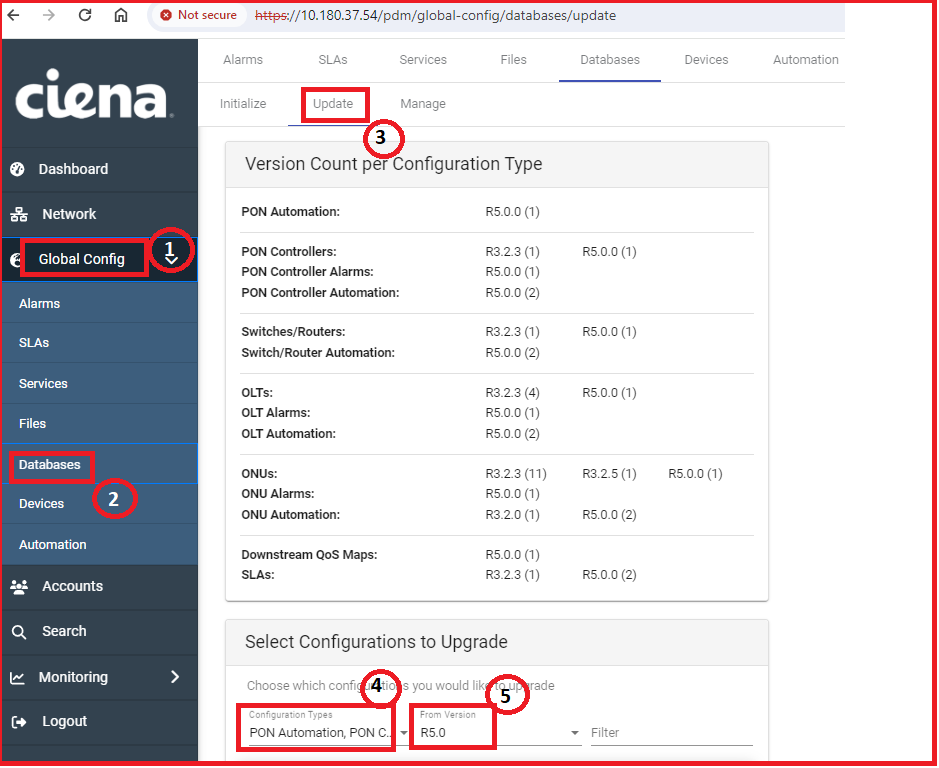Click the OLT Alarms: label
This screenshot has width=939, height=768.
276,413
